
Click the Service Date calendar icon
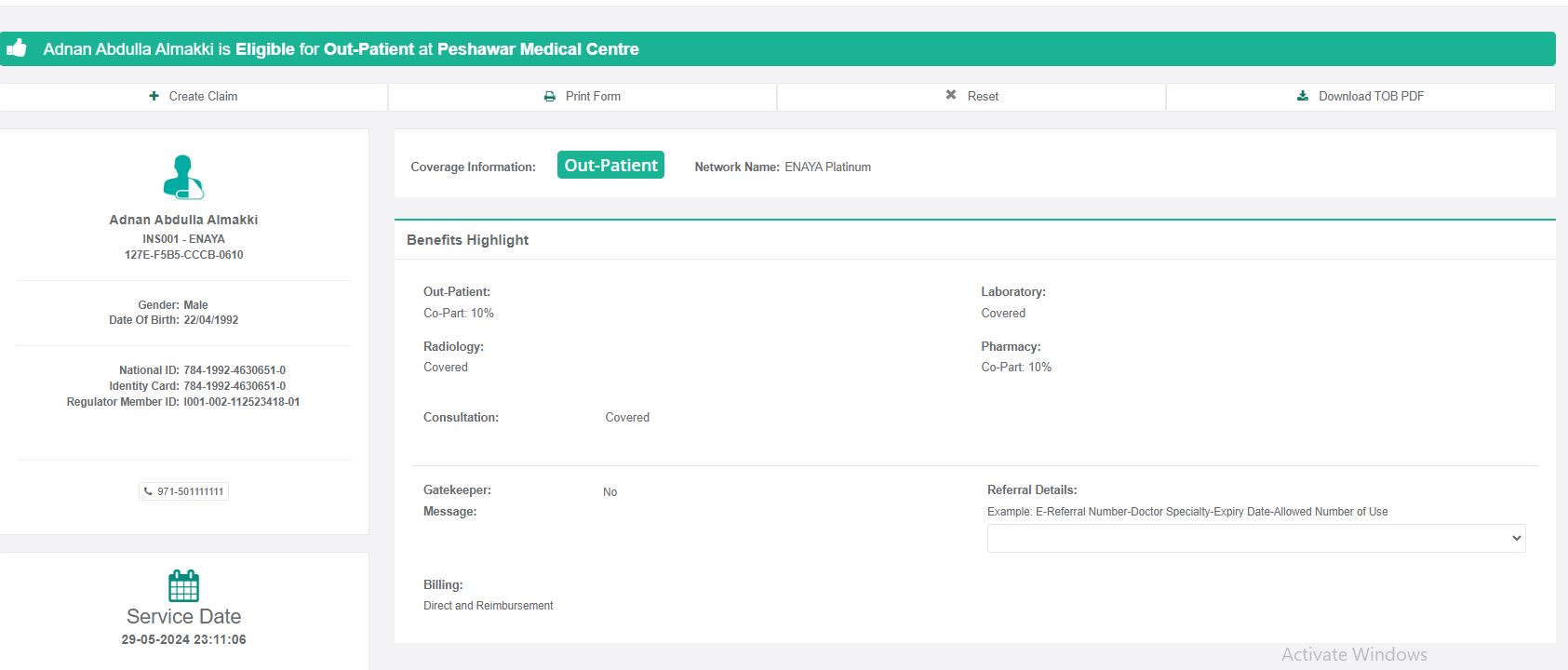point(183,586)
